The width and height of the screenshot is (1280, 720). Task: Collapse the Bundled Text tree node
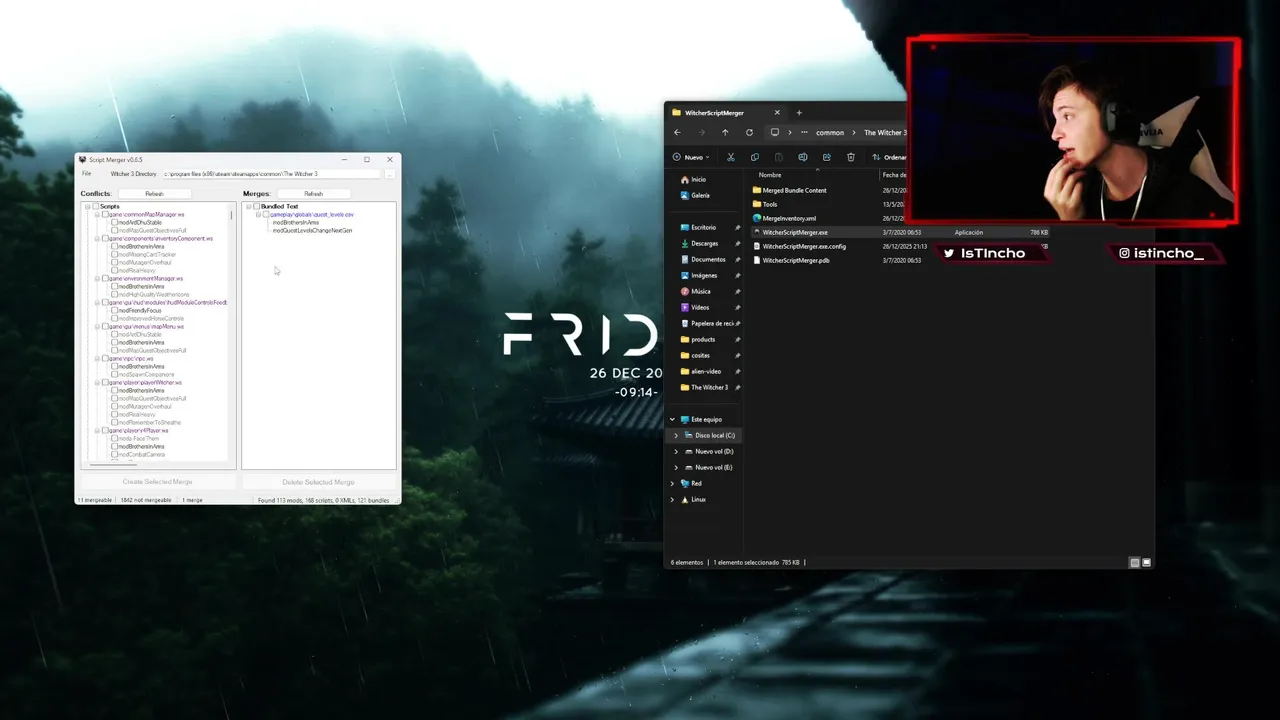[250, 206]
